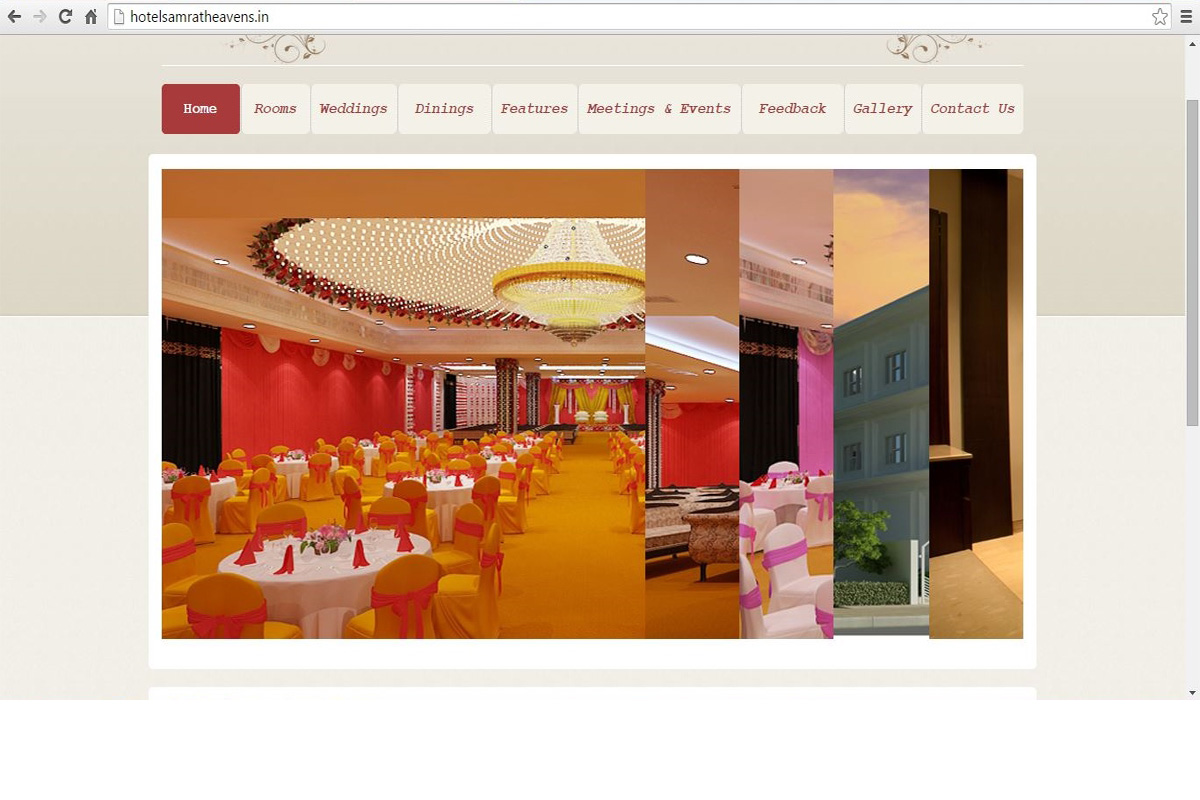Screen dimensions: 1200x800
Task: Click the scrollbar down arrow
Action: click(x=1192, y=692)
